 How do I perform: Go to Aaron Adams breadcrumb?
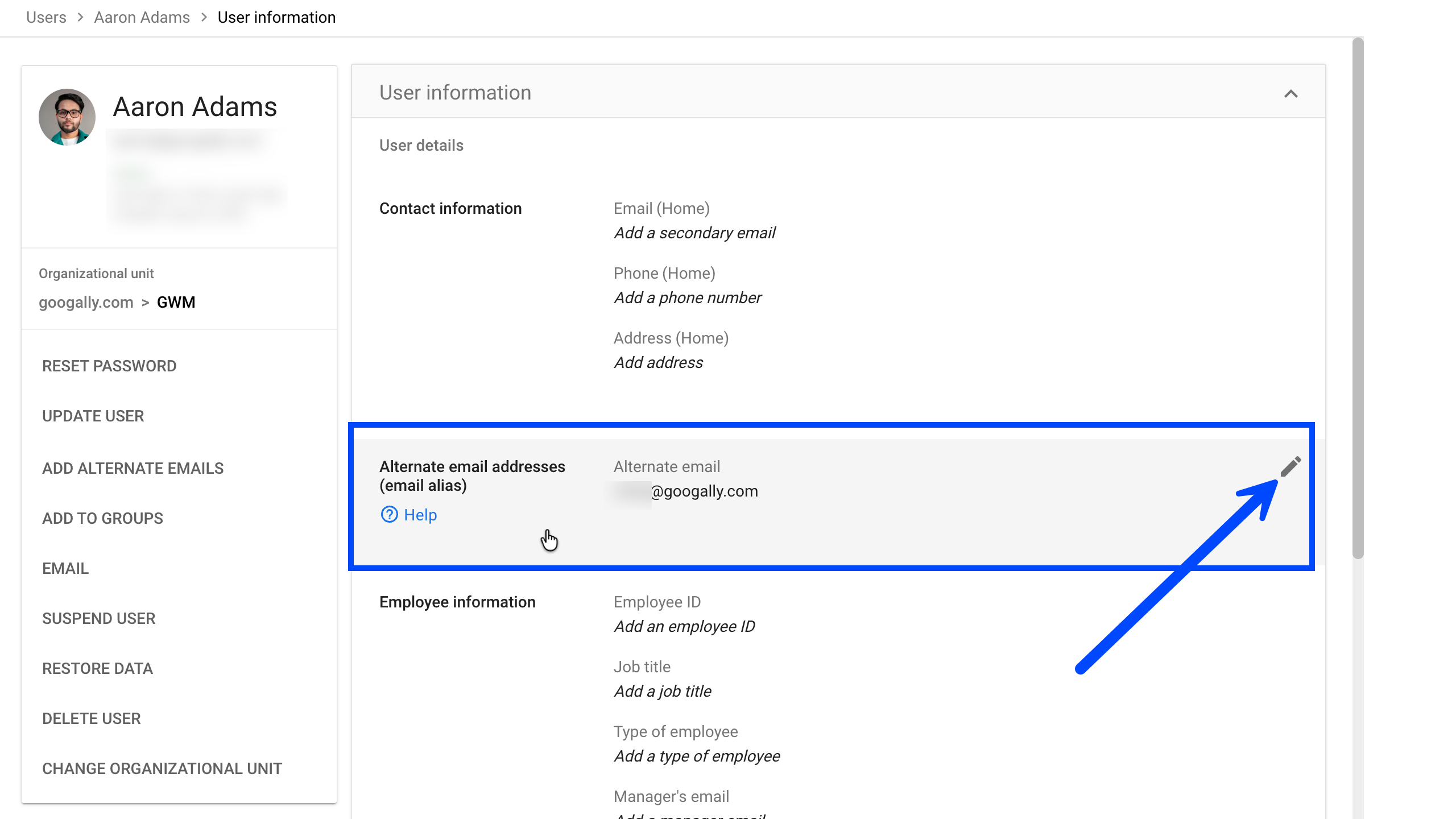pyautogui.click(x=142, y=18)
